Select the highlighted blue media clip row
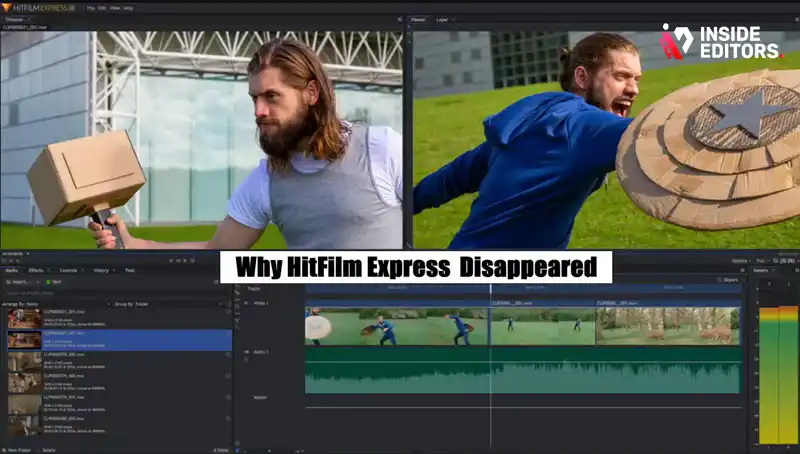The width and height of the screenshot is (800, 454). (119, 340)
